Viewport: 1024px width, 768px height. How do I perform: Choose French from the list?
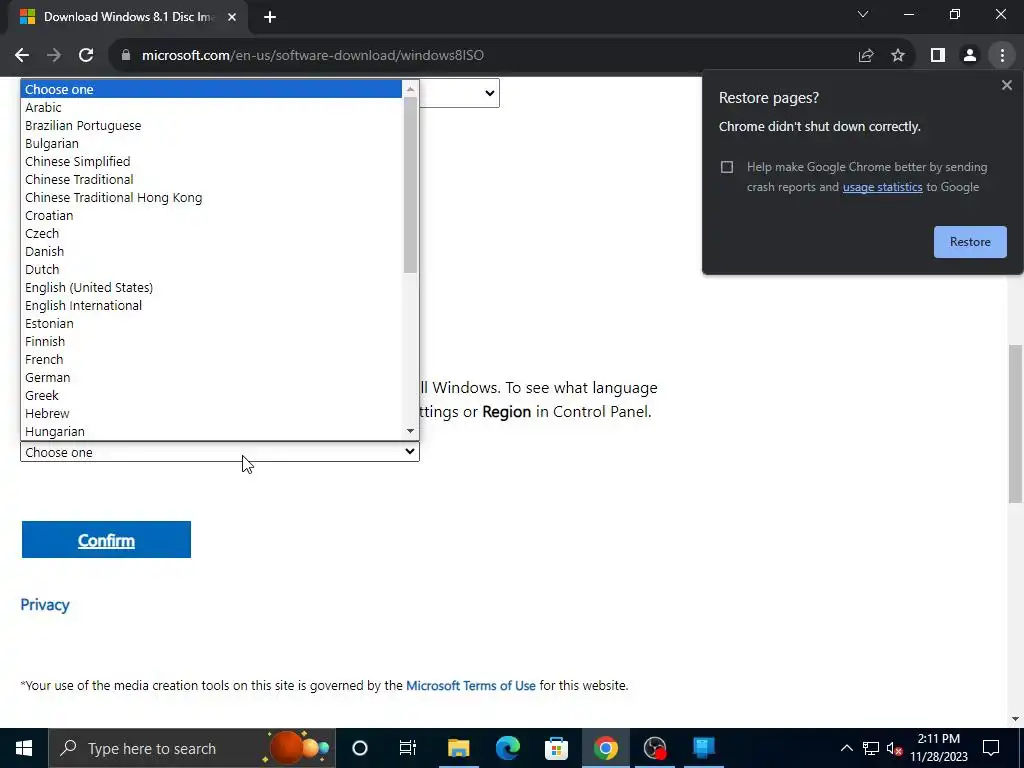211,359
